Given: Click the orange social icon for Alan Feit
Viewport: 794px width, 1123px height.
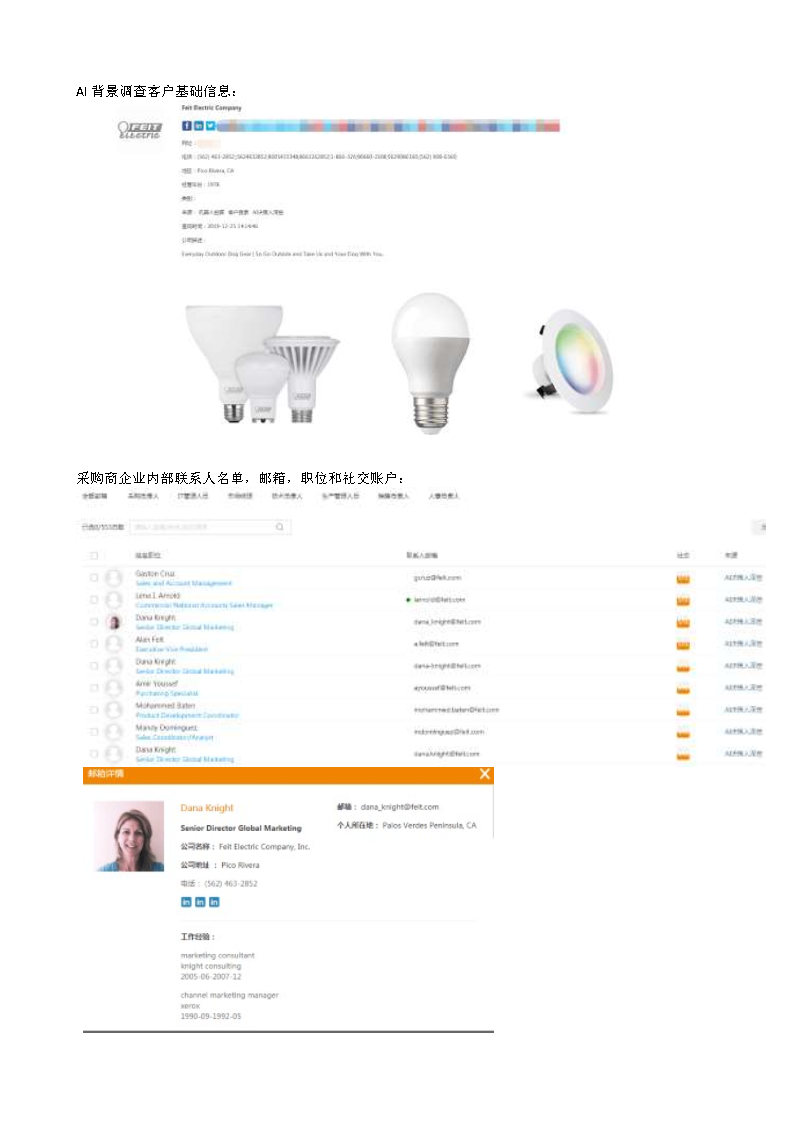Looking at the screenshot, I should pyautogui.click(x=683, y=644).
